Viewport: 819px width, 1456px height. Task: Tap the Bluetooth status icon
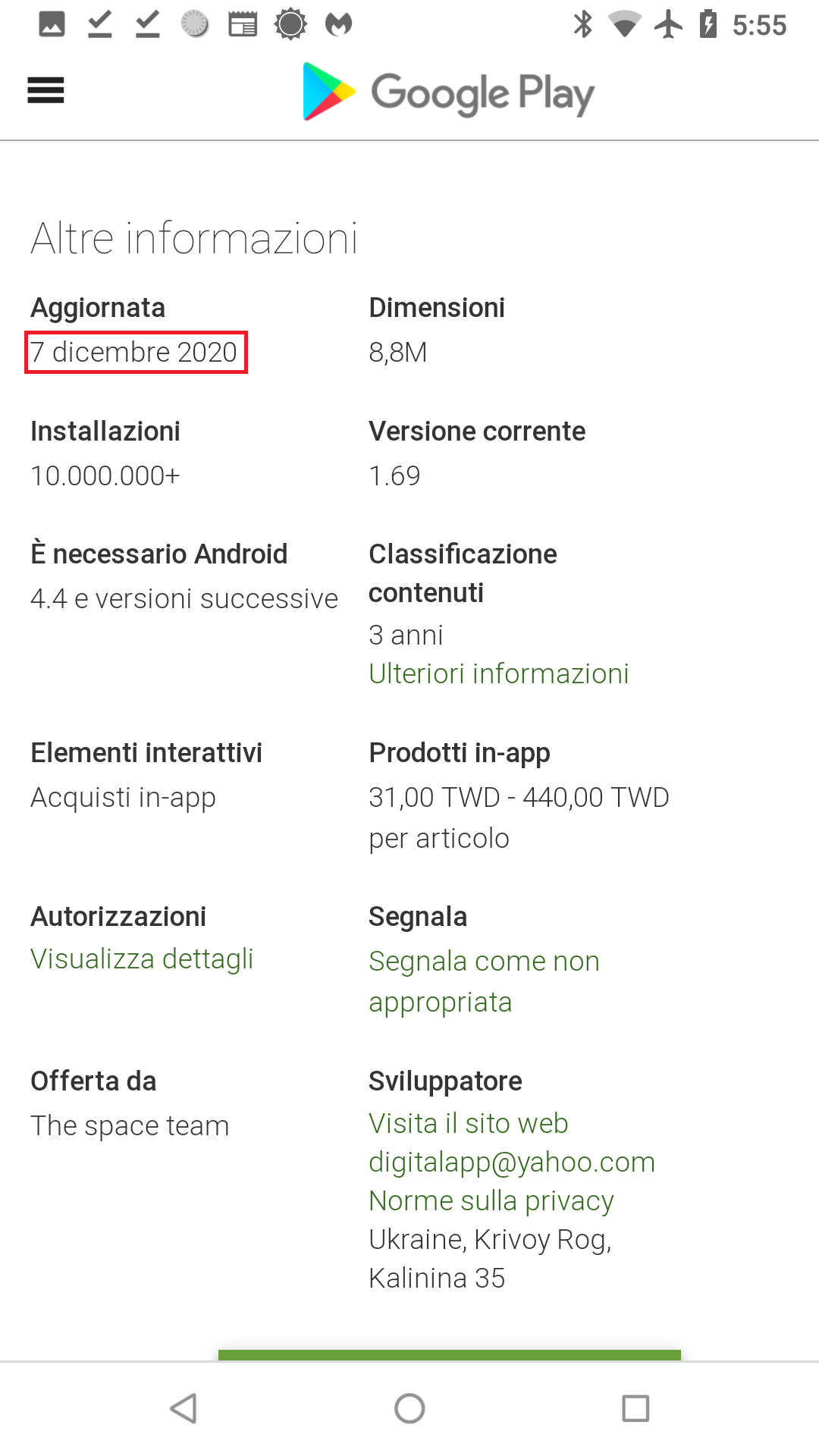[582, 24]
